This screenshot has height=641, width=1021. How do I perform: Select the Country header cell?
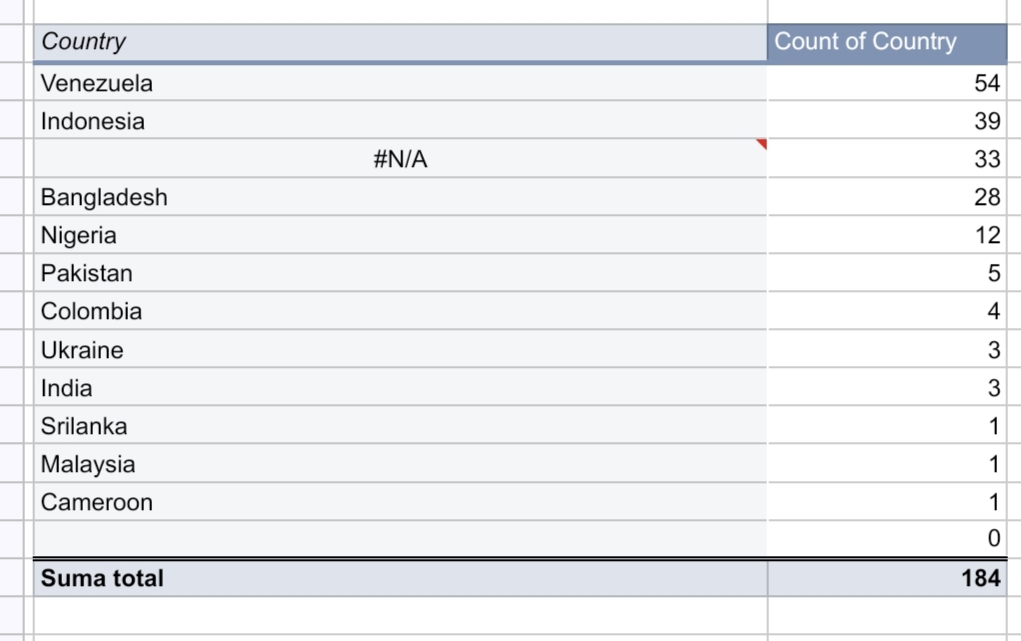coord(400,43)
